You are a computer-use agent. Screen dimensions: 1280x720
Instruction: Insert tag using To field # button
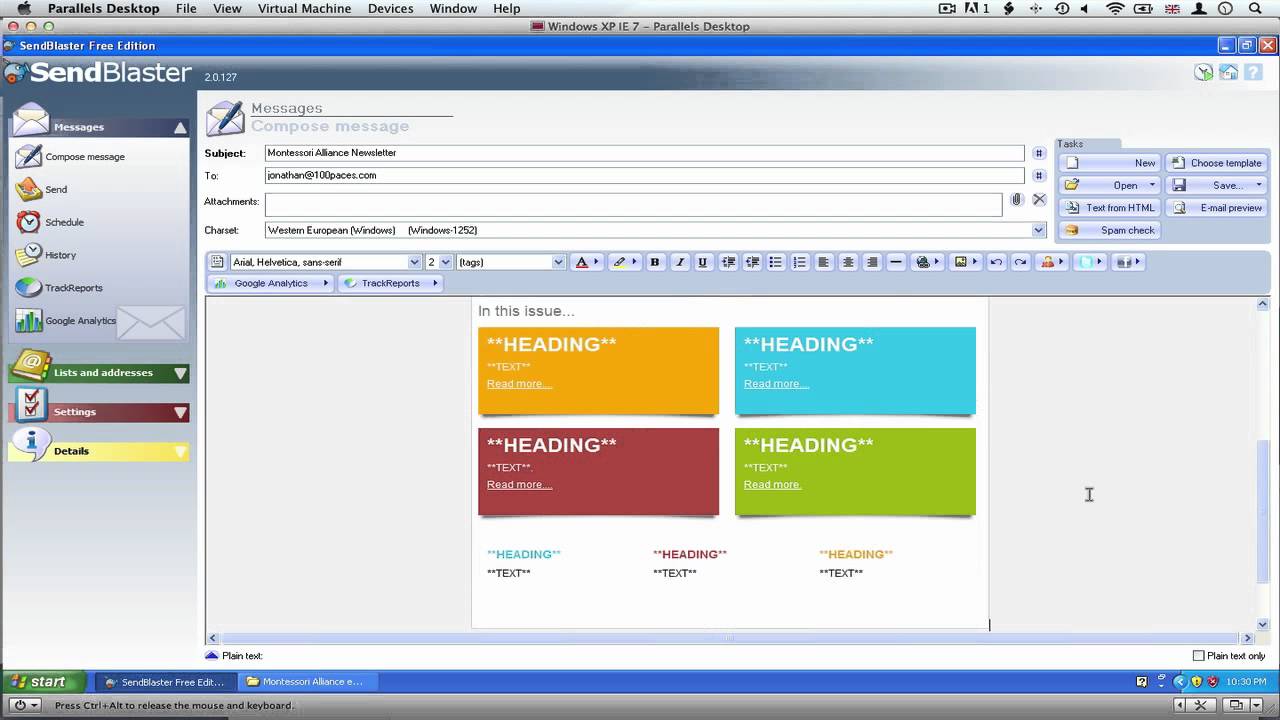point(1039,175)
